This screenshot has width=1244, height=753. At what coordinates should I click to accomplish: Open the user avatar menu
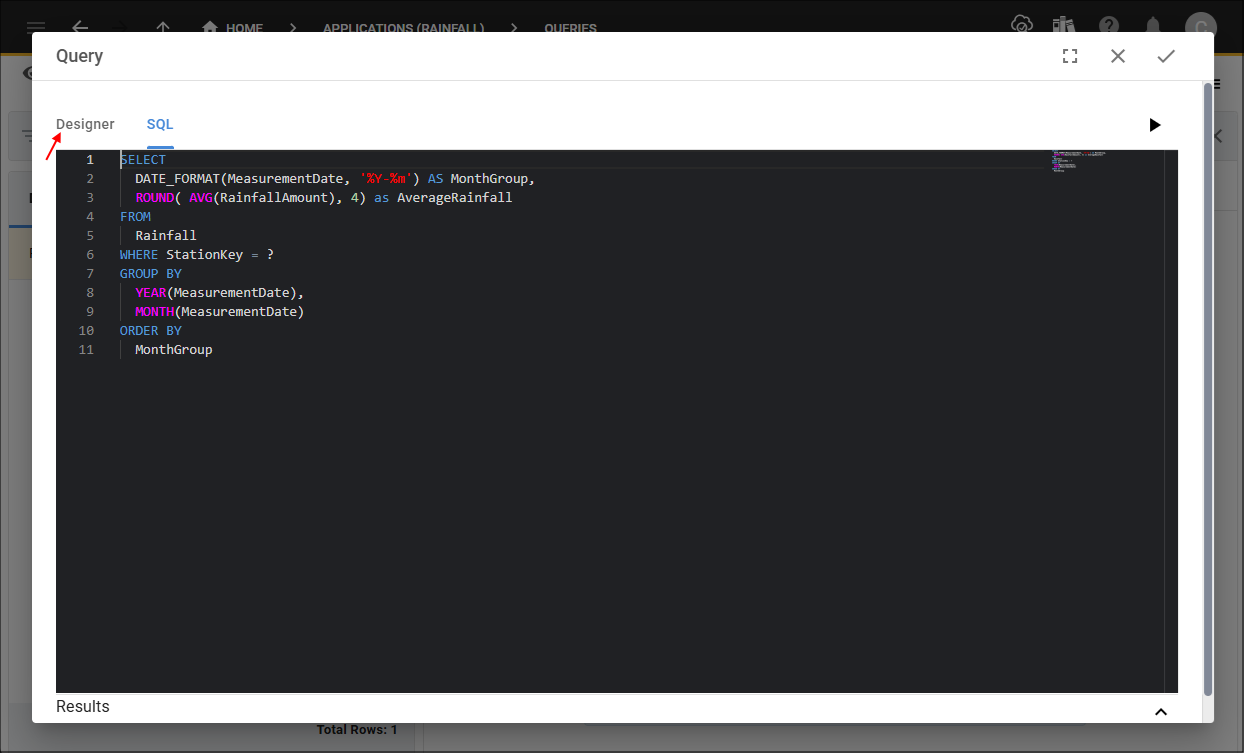coord(1200,27)
